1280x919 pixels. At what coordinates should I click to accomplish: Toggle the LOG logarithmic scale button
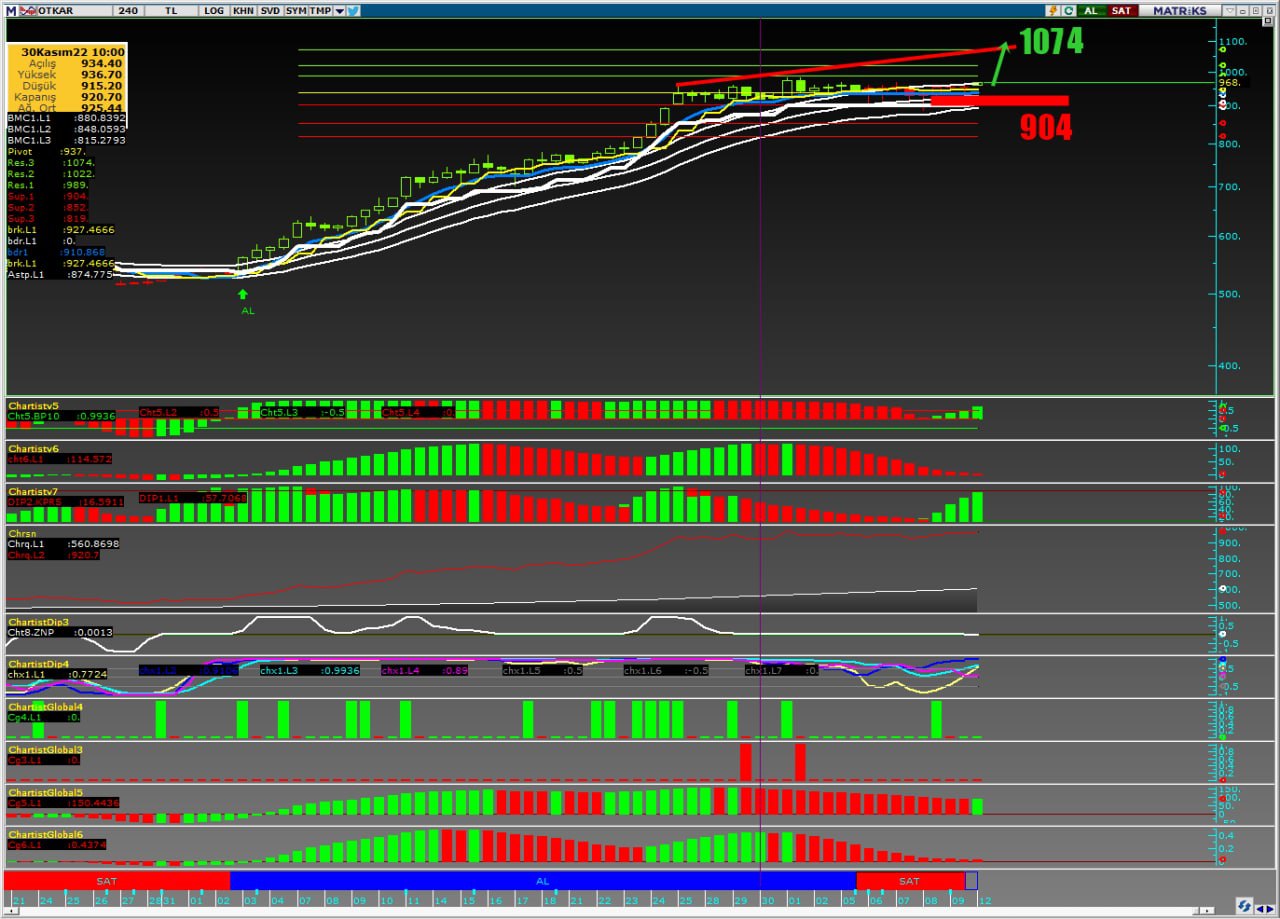click(214, 10)
